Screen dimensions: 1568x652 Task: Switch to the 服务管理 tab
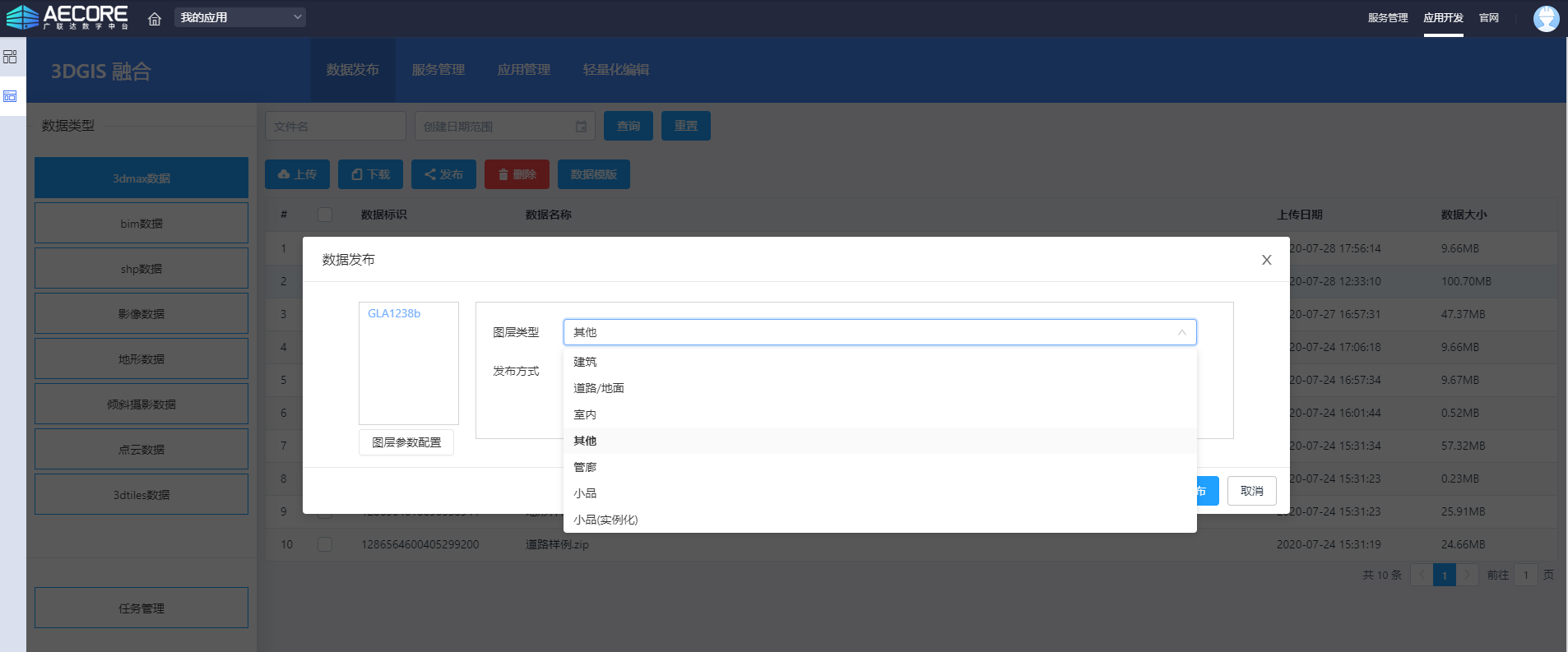click(x=438, y=70)
